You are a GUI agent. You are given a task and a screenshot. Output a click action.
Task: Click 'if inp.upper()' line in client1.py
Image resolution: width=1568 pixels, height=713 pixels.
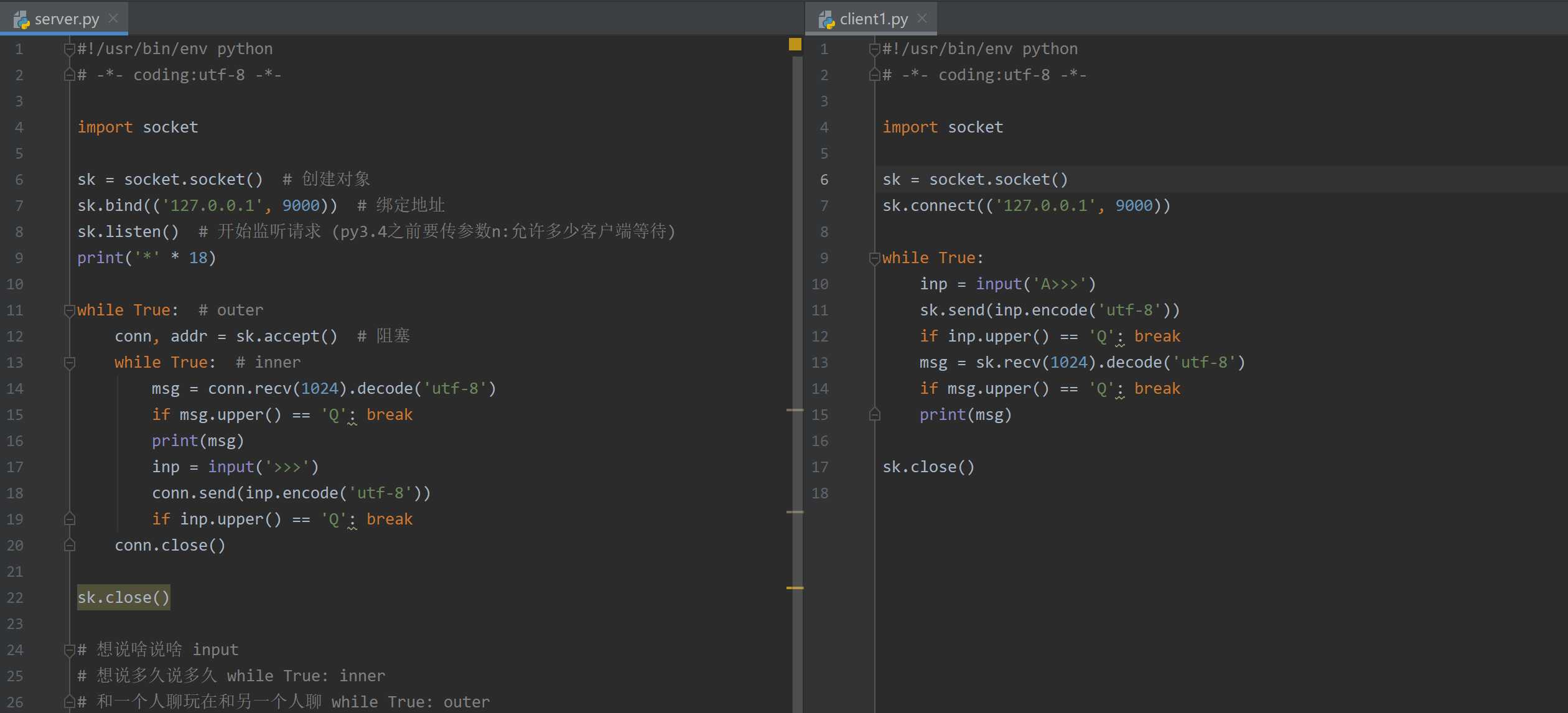[x=1050, y=337]
